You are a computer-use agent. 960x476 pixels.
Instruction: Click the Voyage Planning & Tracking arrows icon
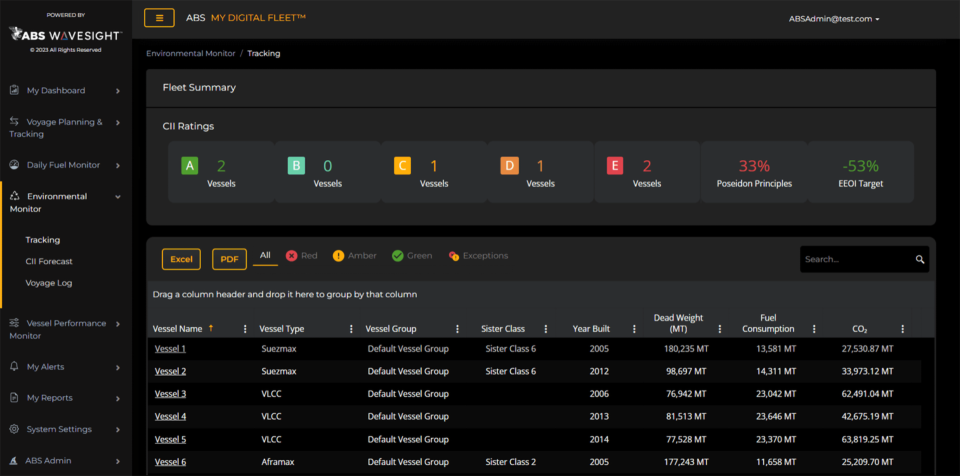point(15,121)
